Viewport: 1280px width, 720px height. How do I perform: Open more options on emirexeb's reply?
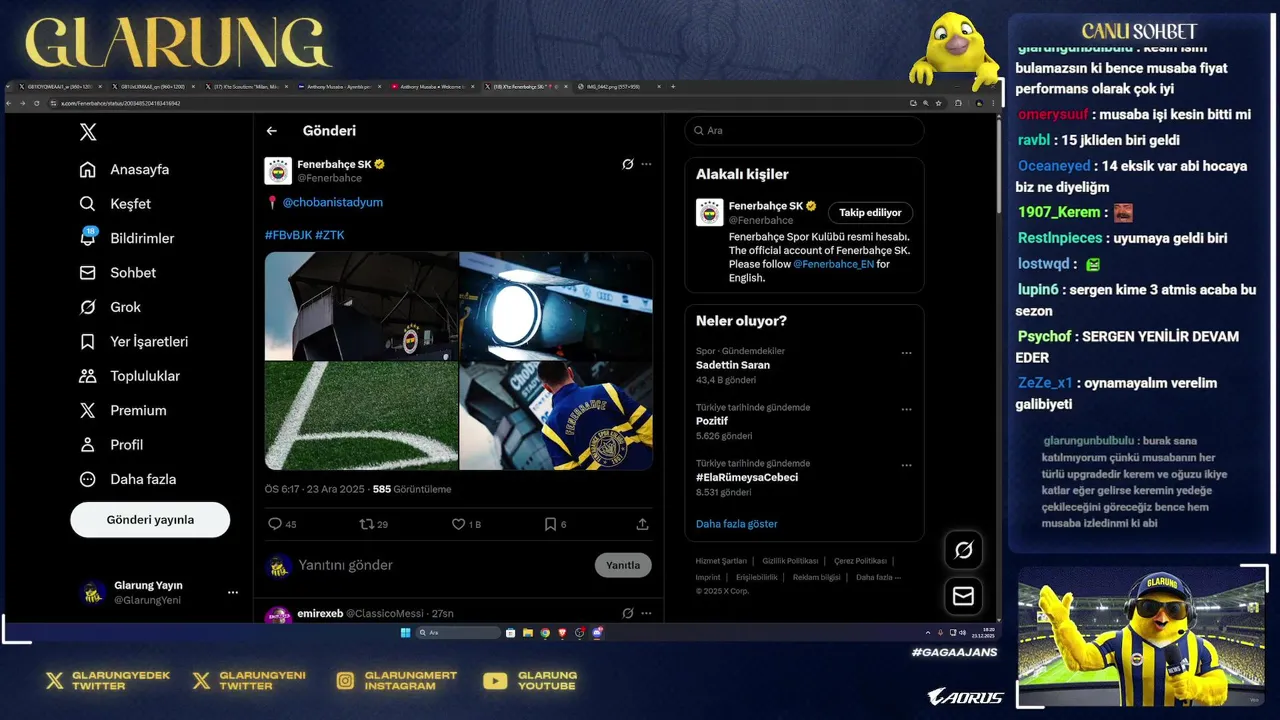(x=647, y=613)
